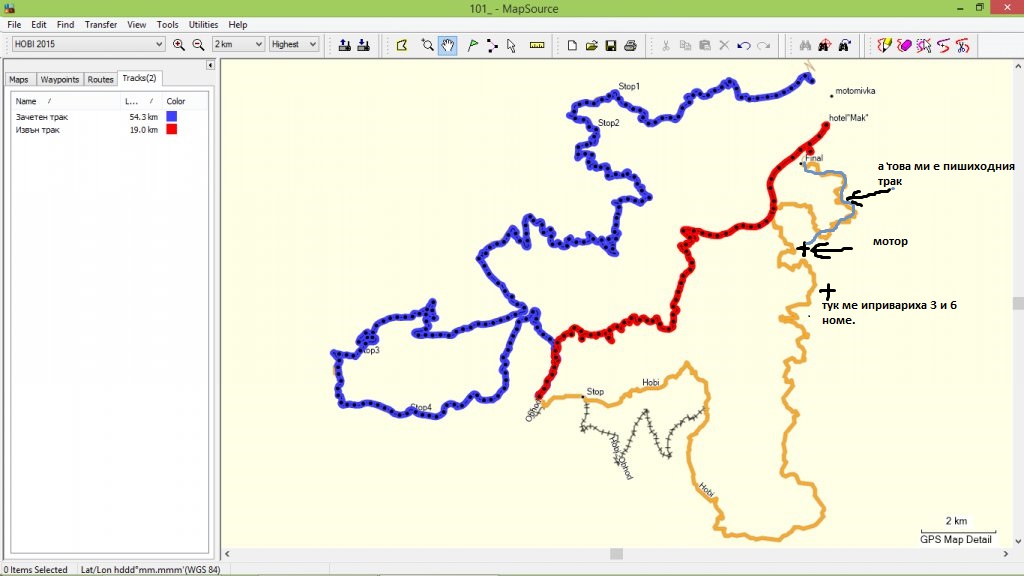
Task: Open the File menu
Action: (14, 24)
